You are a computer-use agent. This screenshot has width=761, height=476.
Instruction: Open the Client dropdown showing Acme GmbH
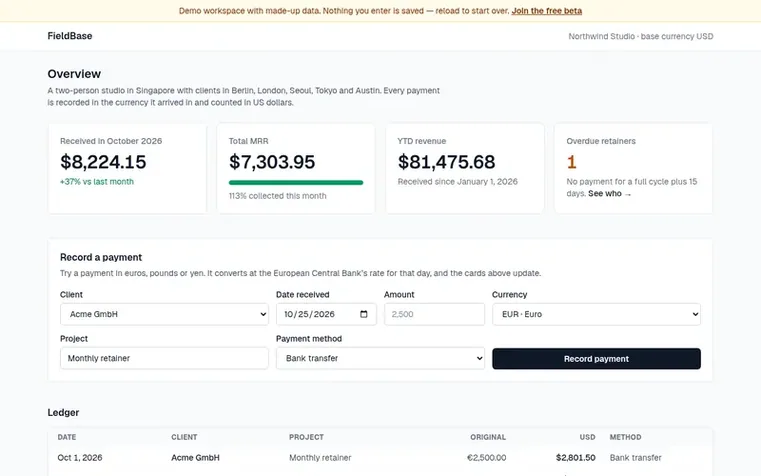[164, 314]
